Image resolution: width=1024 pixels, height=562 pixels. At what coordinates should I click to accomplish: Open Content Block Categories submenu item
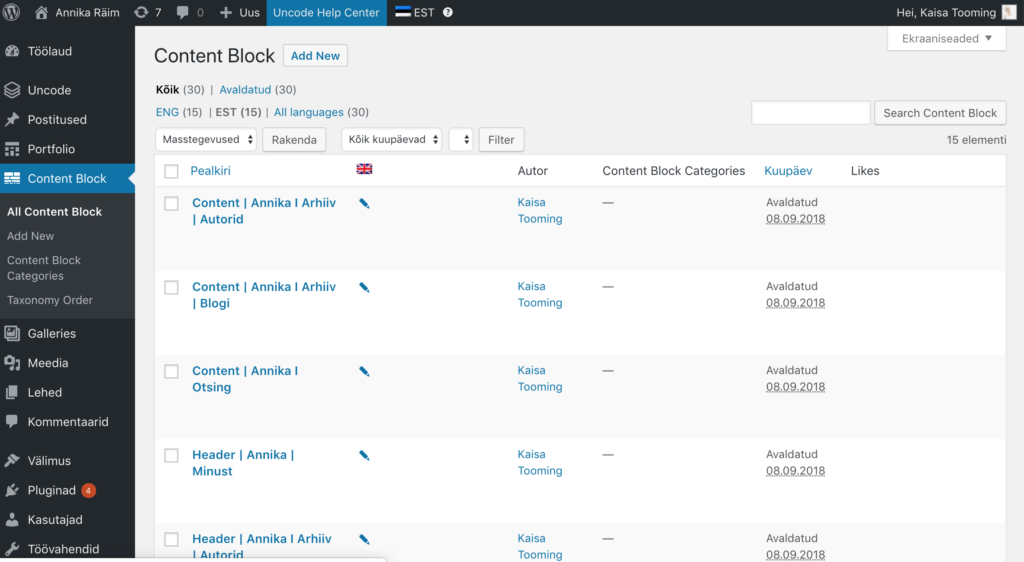click(44, 268)
